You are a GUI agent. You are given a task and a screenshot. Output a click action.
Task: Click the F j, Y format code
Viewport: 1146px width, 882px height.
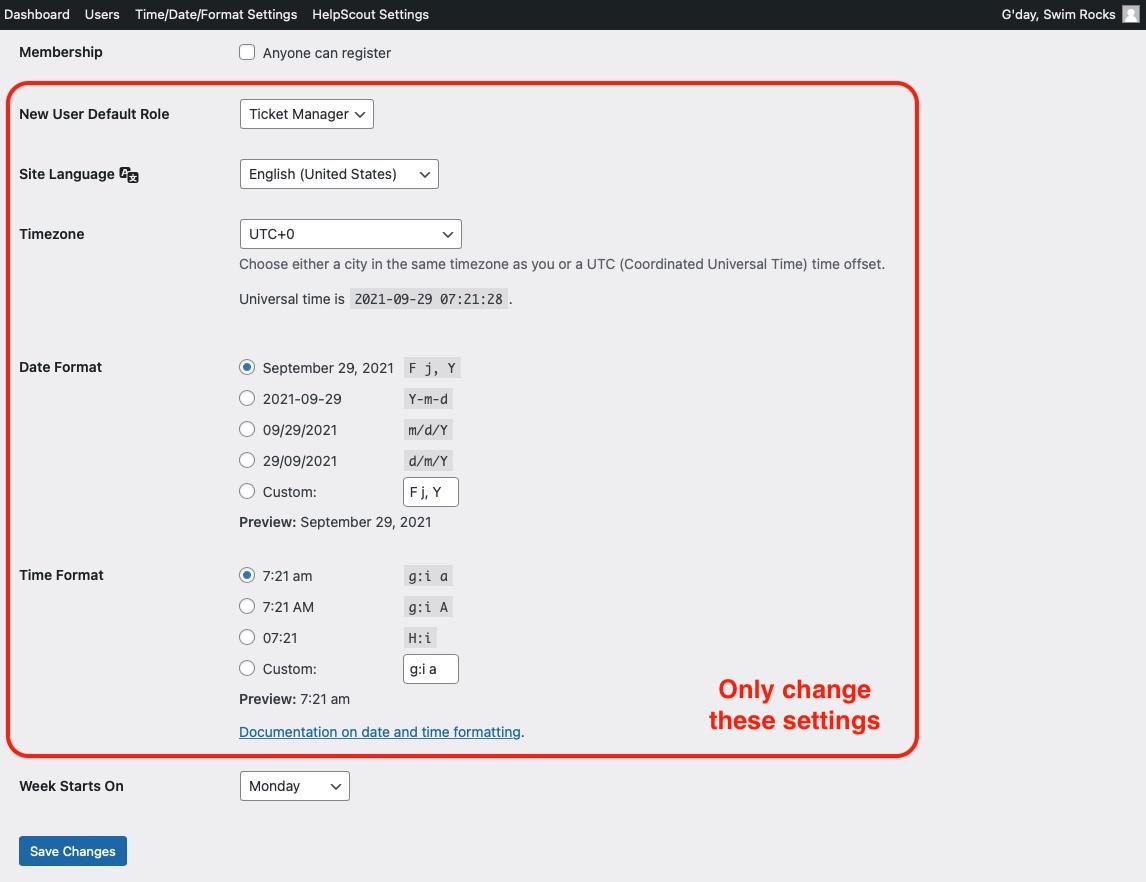pyautogui.click(x=432, y=368)
